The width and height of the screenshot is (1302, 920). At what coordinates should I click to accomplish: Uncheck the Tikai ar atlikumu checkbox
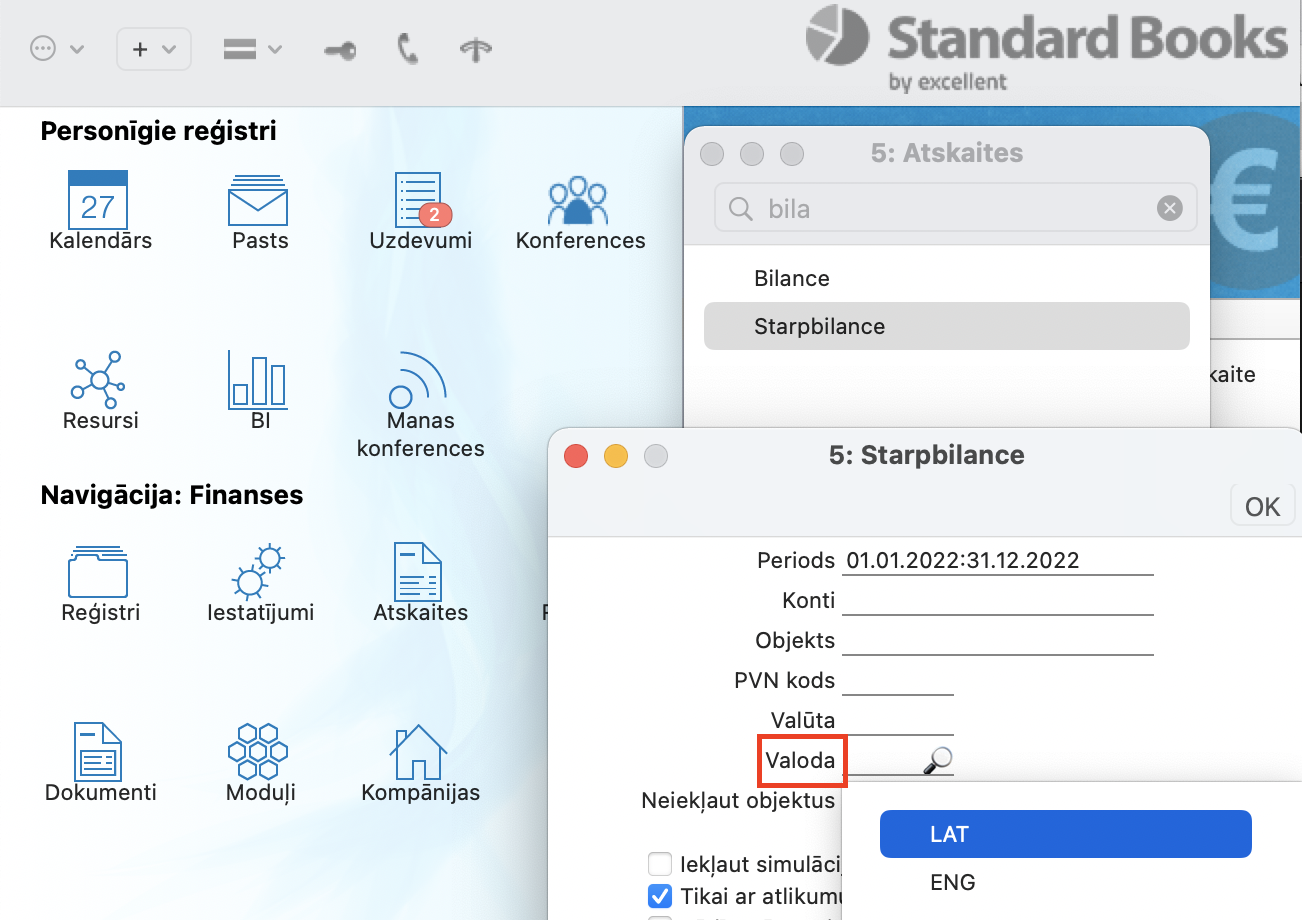coord(660,895)
